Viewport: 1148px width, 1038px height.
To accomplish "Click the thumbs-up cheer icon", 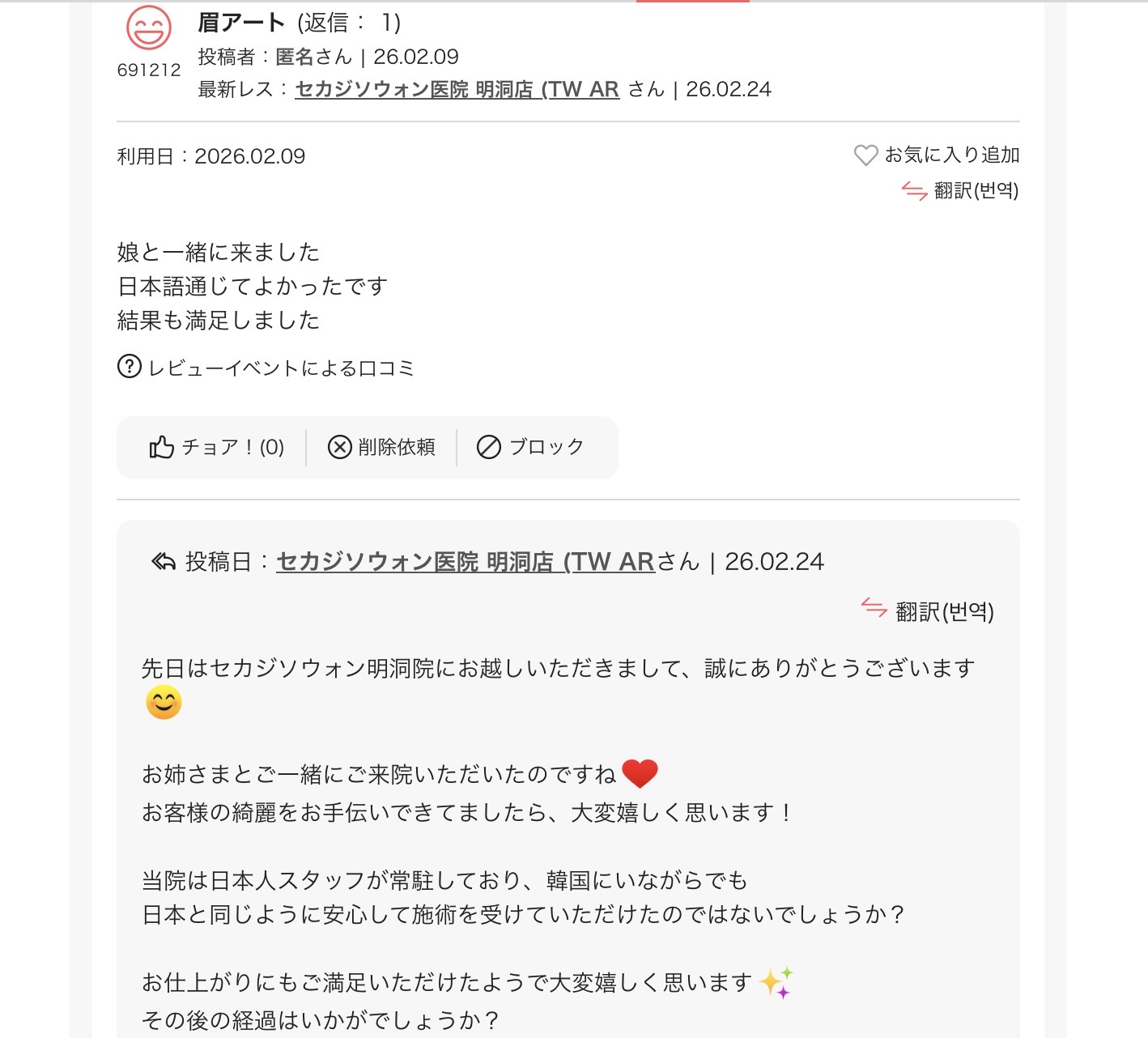I will [x=162, y=447].
